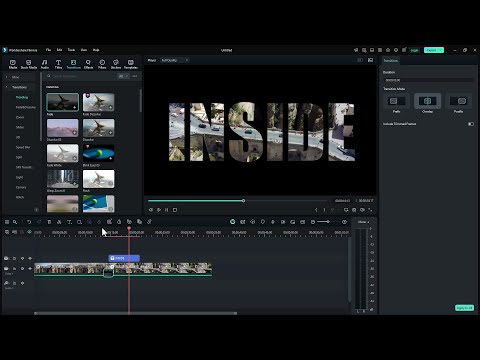Open the Filters tab
The width and height of the screenshot is (480, 360).
pyautogui.click(x=102, y=64)
